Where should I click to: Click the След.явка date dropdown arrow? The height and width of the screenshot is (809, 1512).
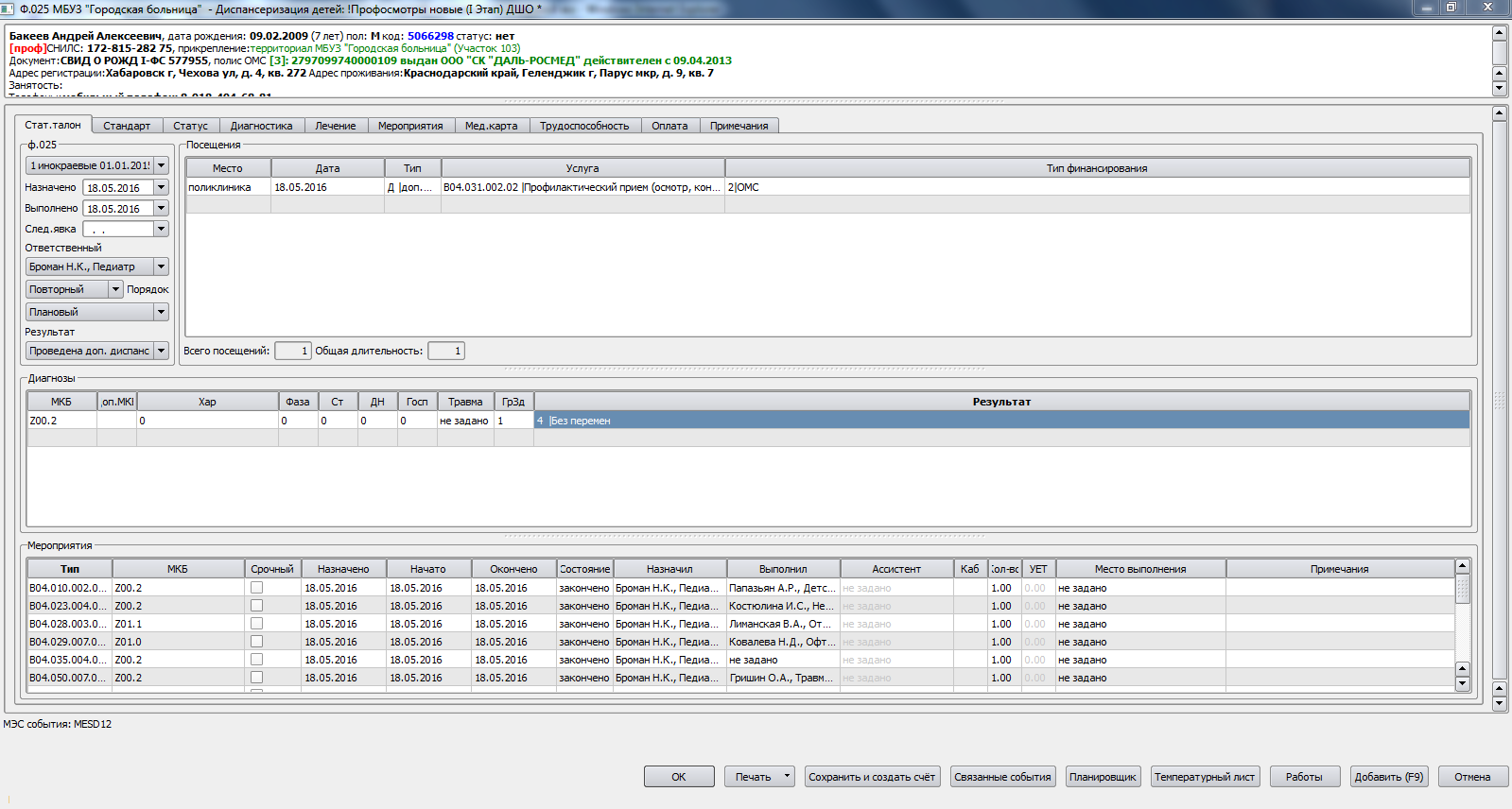click(x=161, y=229)
